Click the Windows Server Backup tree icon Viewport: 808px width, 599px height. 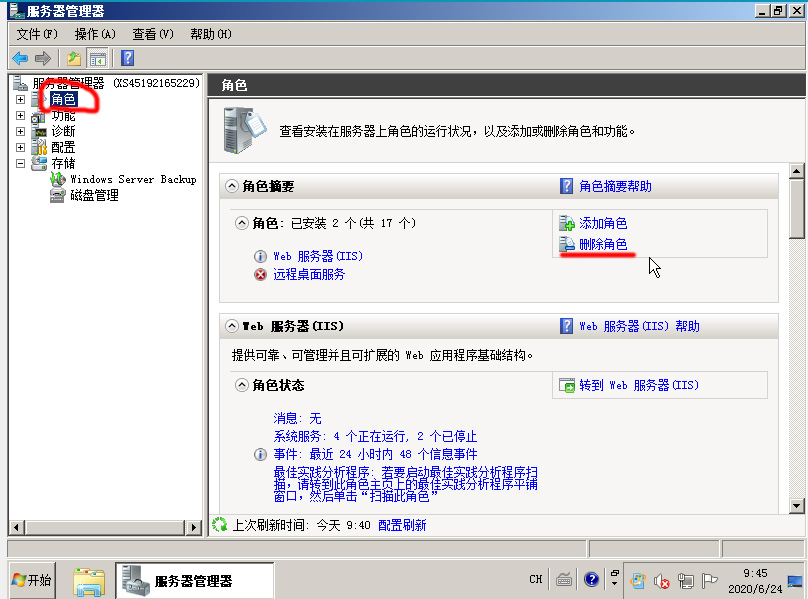pos(58,179)
